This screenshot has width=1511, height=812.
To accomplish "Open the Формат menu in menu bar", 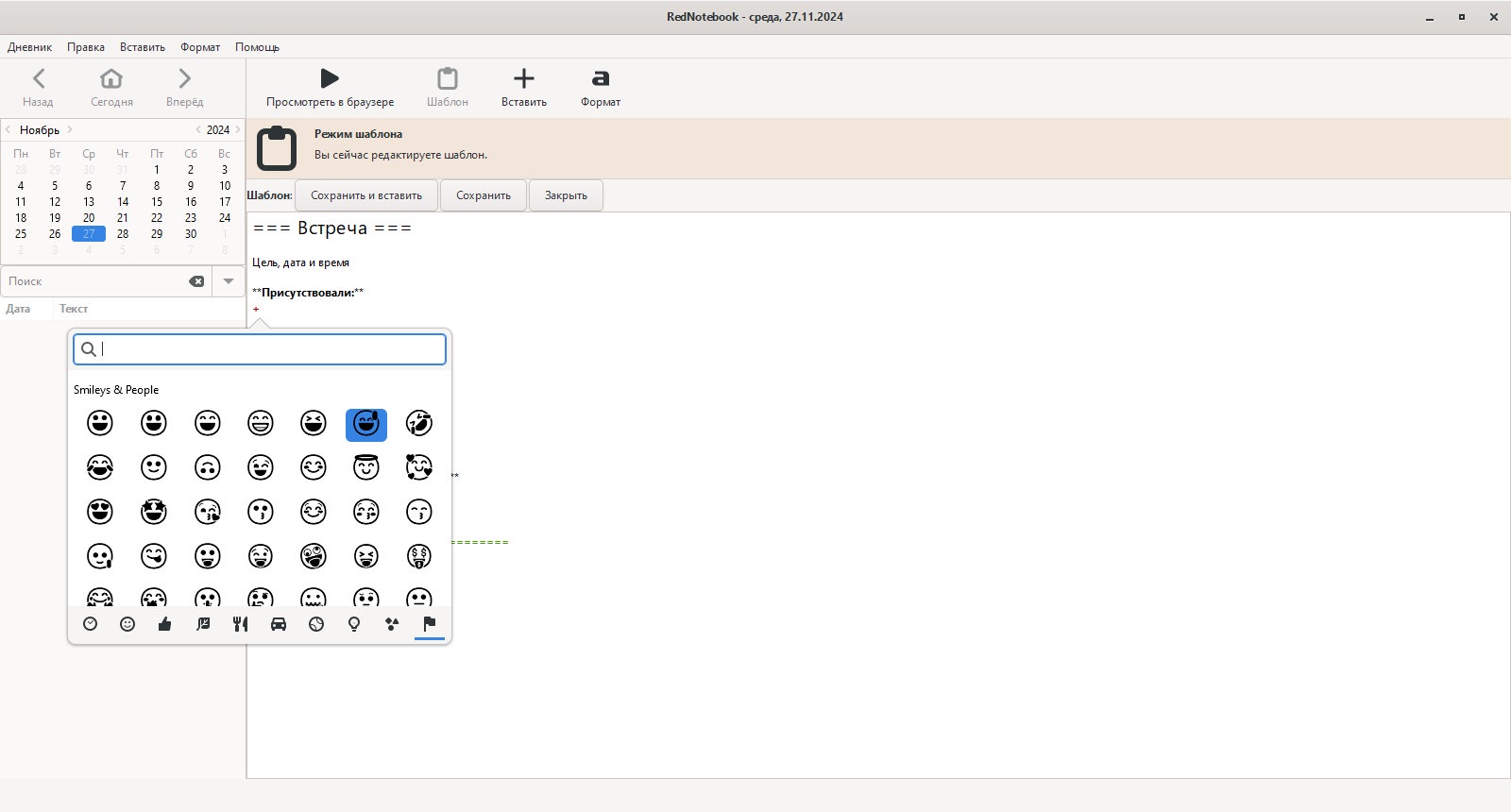I will [x=200, y=47].
